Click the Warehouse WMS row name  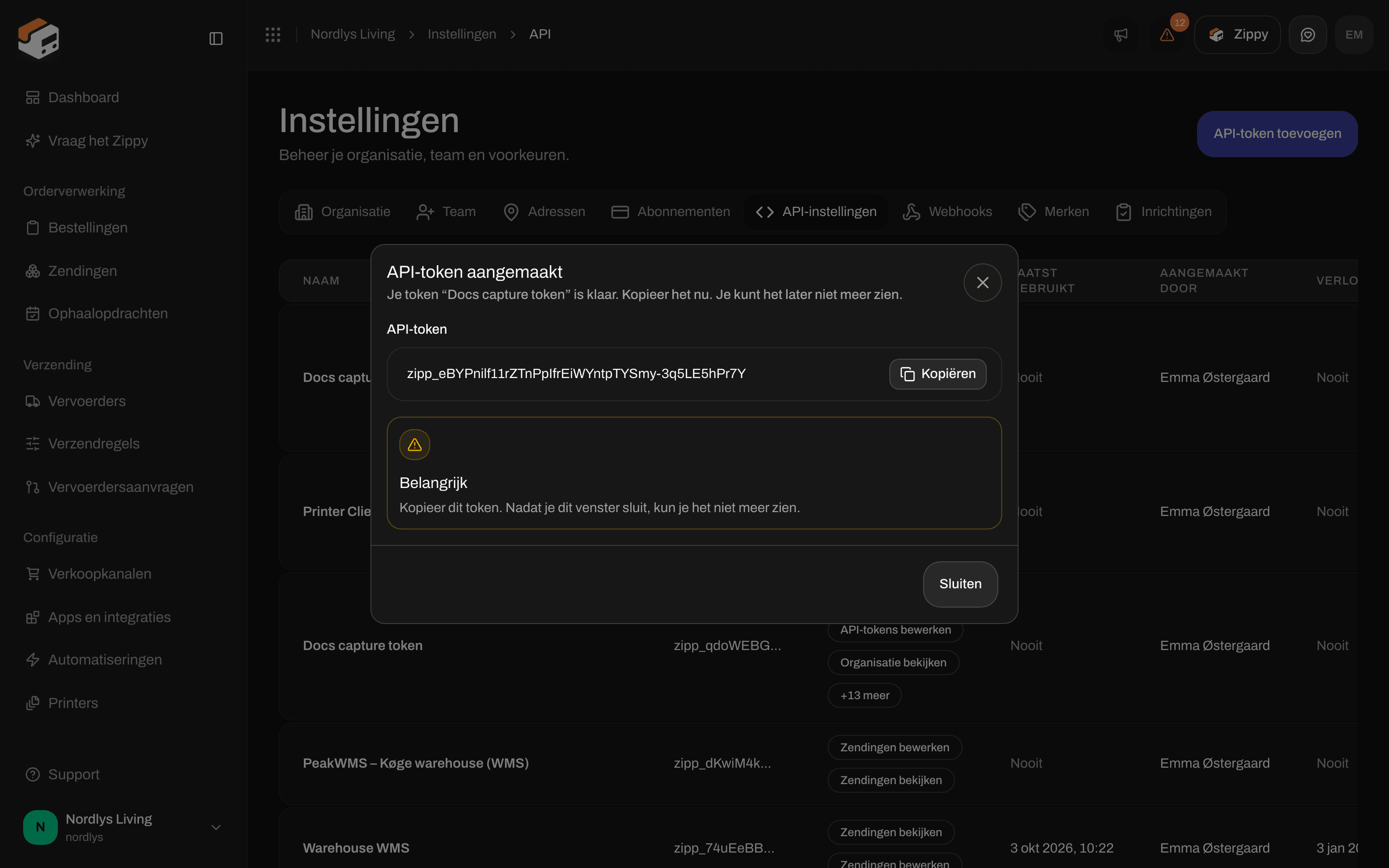click(x=356, y=848)
